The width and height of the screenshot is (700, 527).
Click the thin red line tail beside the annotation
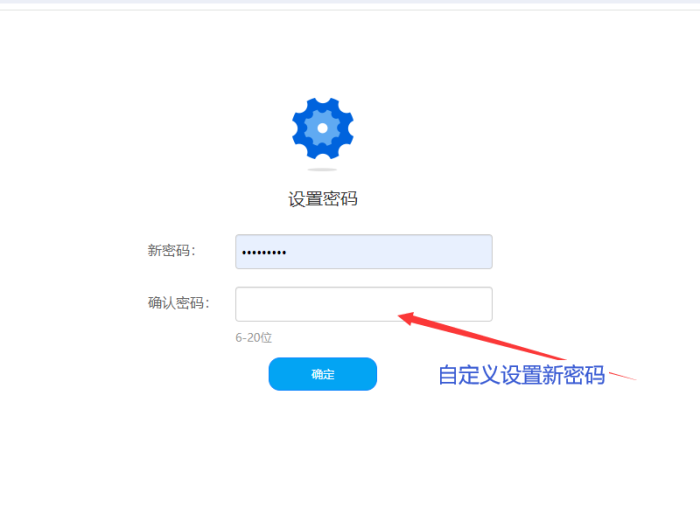click(x=623, y=376)
